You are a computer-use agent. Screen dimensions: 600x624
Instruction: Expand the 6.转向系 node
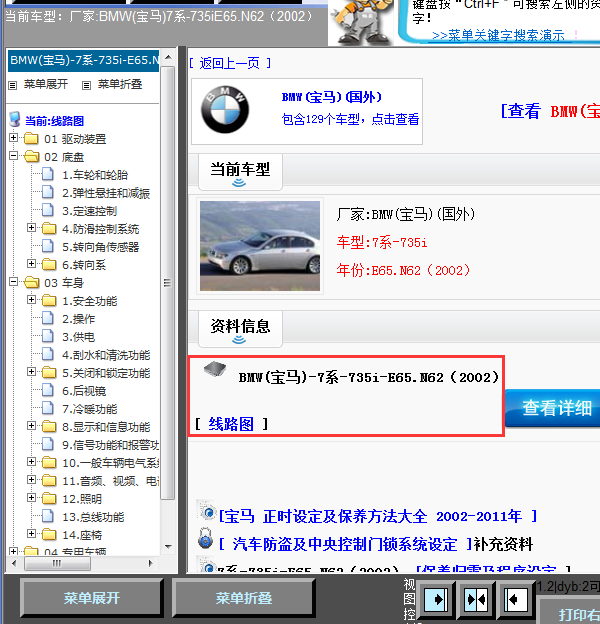(x=31, y=263)
